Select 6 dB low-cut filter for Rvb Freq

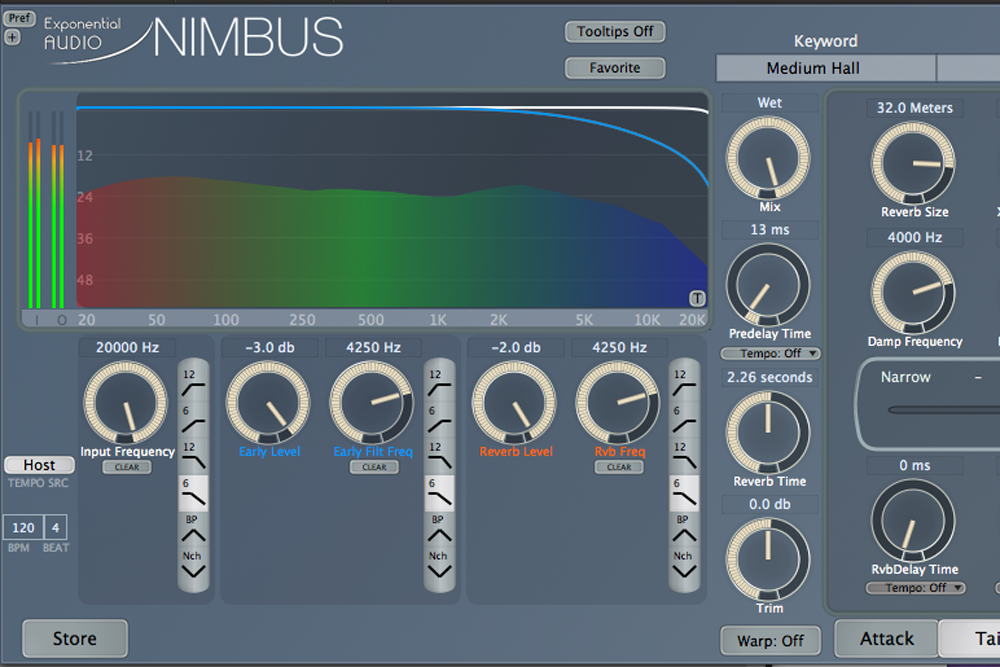(x=684, y=418)
